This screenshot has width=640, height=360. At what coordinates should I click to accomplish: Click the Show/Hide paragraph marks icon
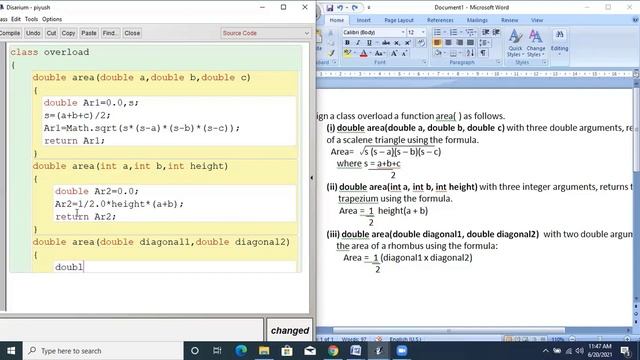point(483,53)
